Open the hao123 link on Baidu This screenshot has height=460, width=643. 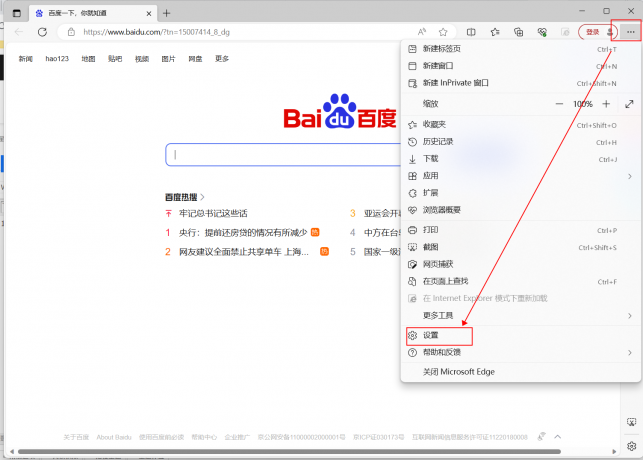57,59
